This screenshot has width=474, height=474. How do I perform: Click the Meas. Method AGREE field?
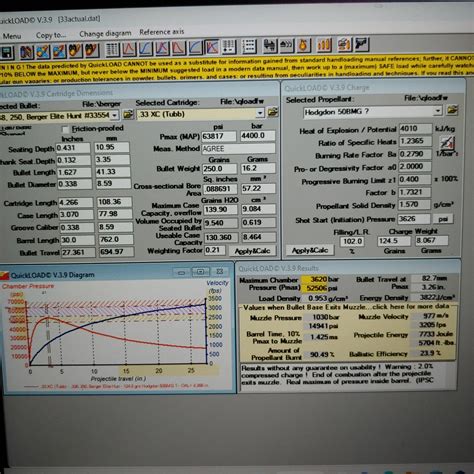239,149
